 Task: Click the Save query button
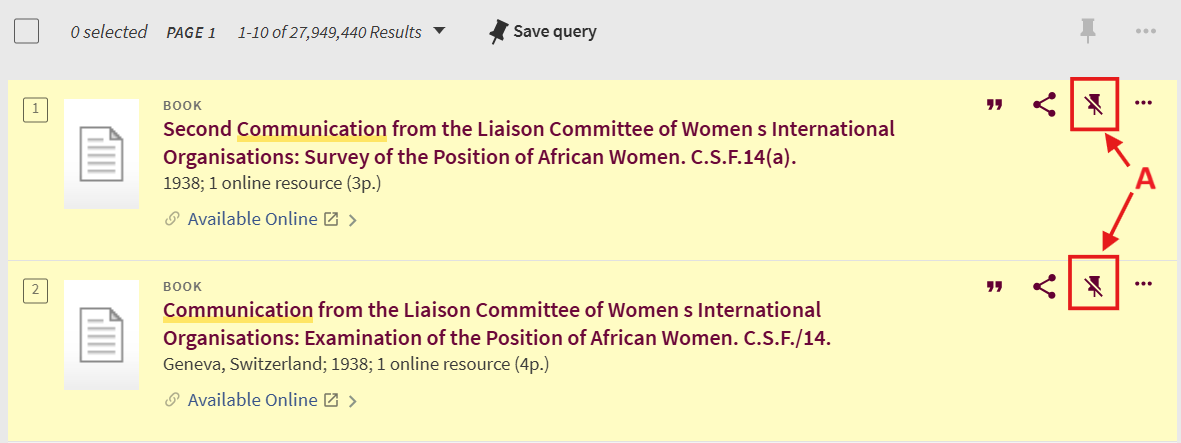[543, 31]
